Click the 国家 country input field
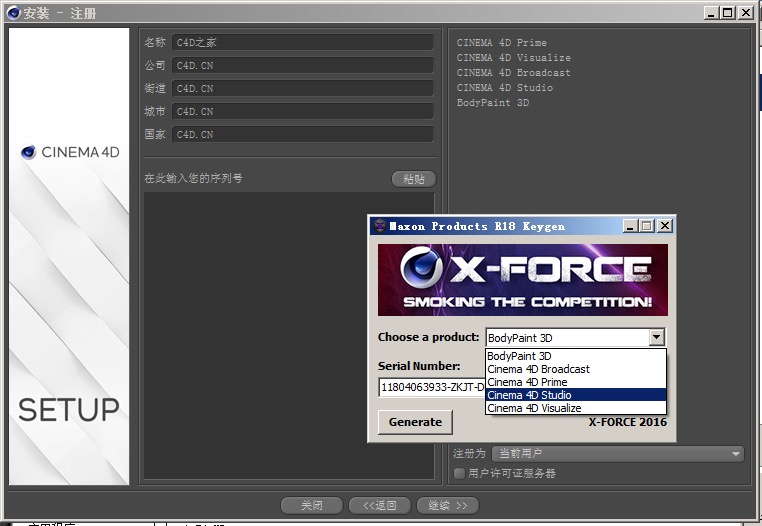This screenshot has height=526, width=762. pos(302,134)
